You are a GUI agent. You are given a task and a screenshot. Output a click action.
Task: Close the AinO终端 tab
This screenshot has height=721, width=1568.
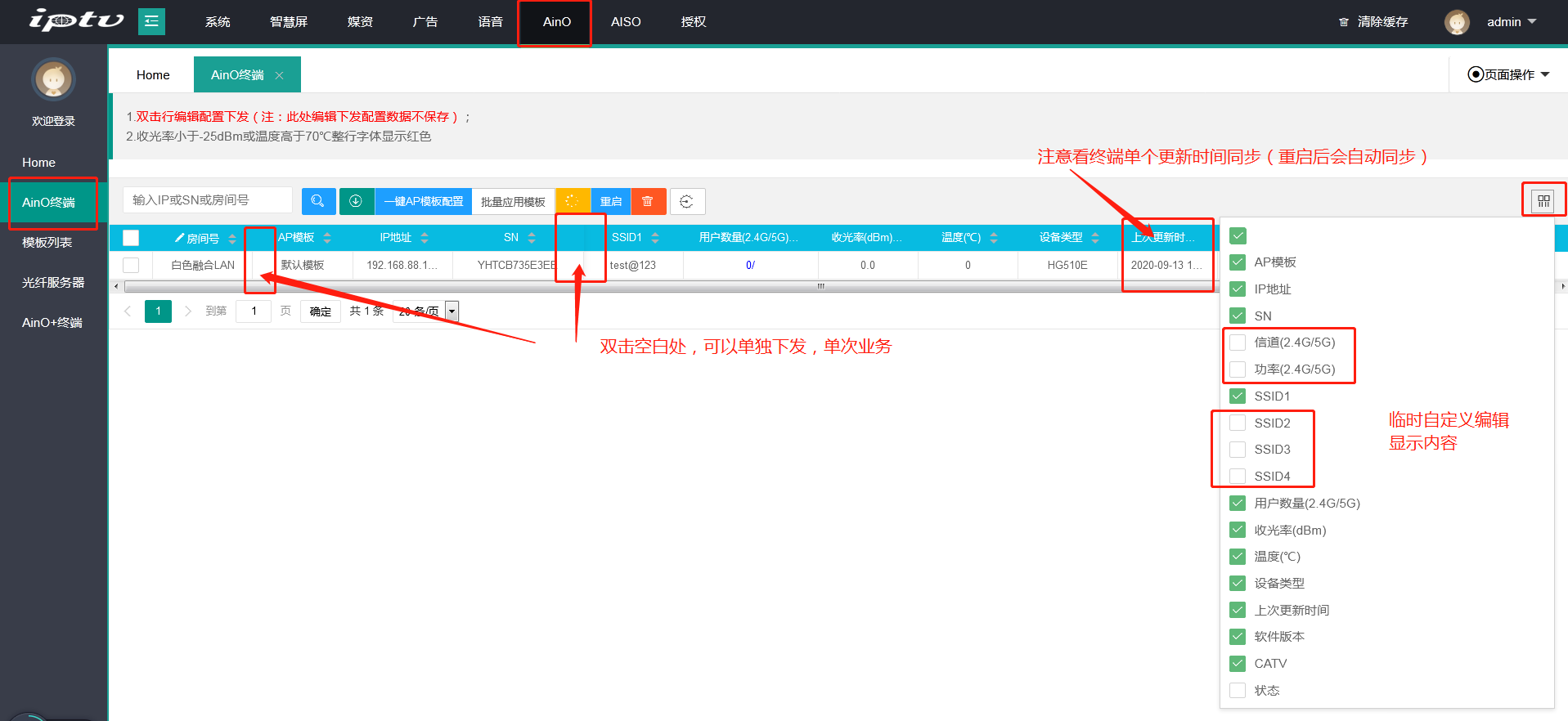280,75
